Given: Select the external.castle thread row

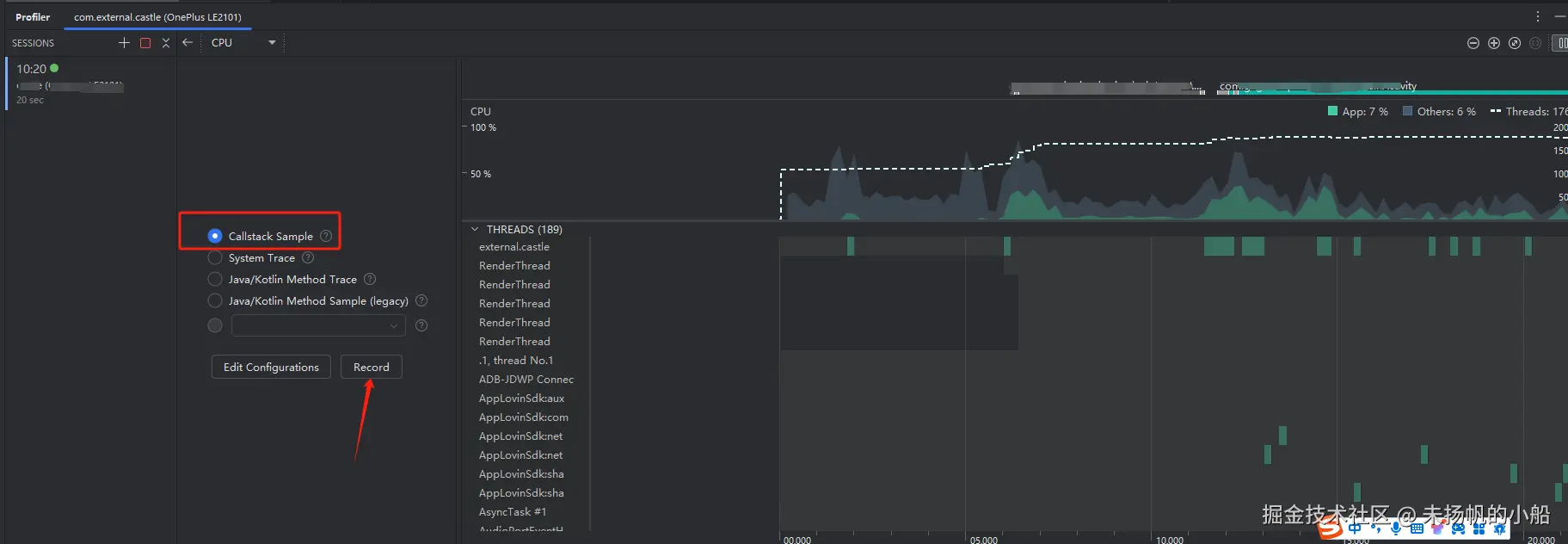Looking at the screenshot, I should [x=514, y=247].
